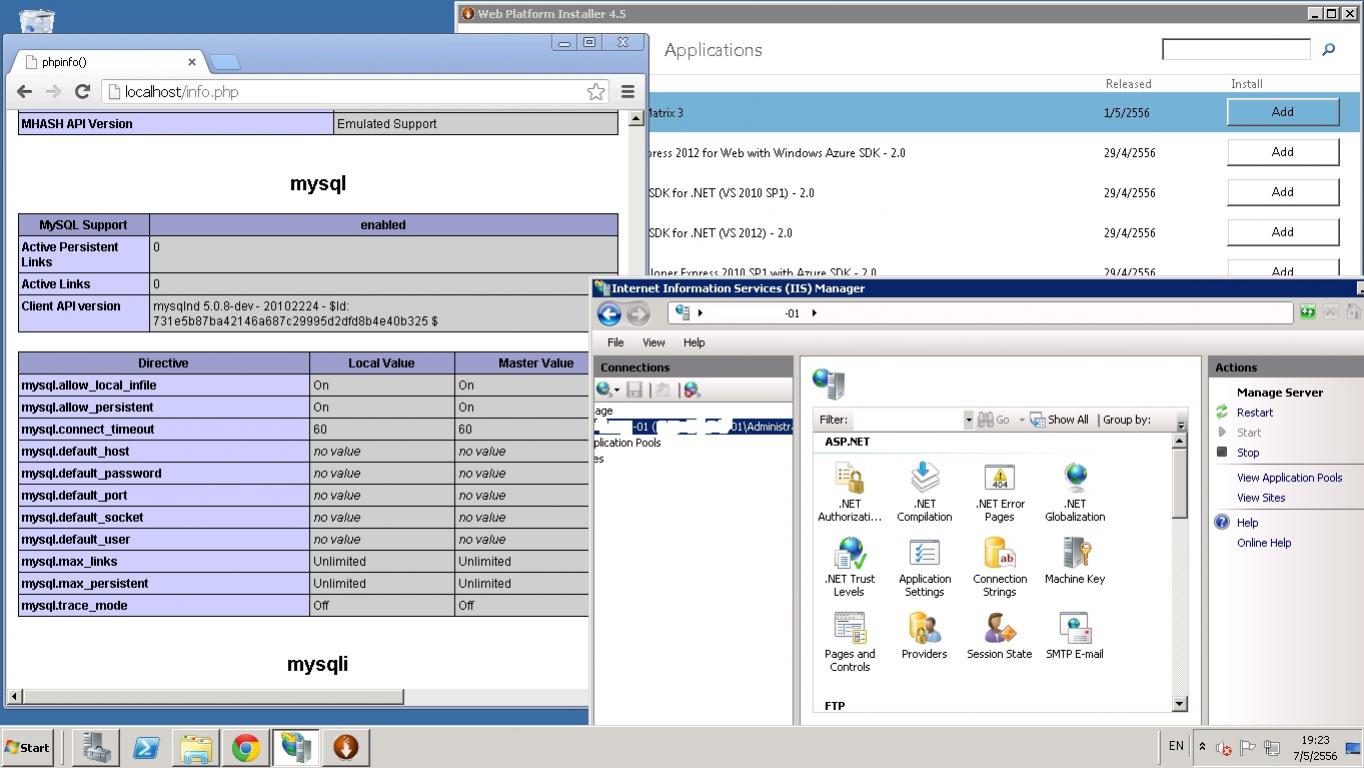Viewport: 1364px width, 768px height.
Task: Open Server Manager from taskbar
Action: (x=96, y=747)
